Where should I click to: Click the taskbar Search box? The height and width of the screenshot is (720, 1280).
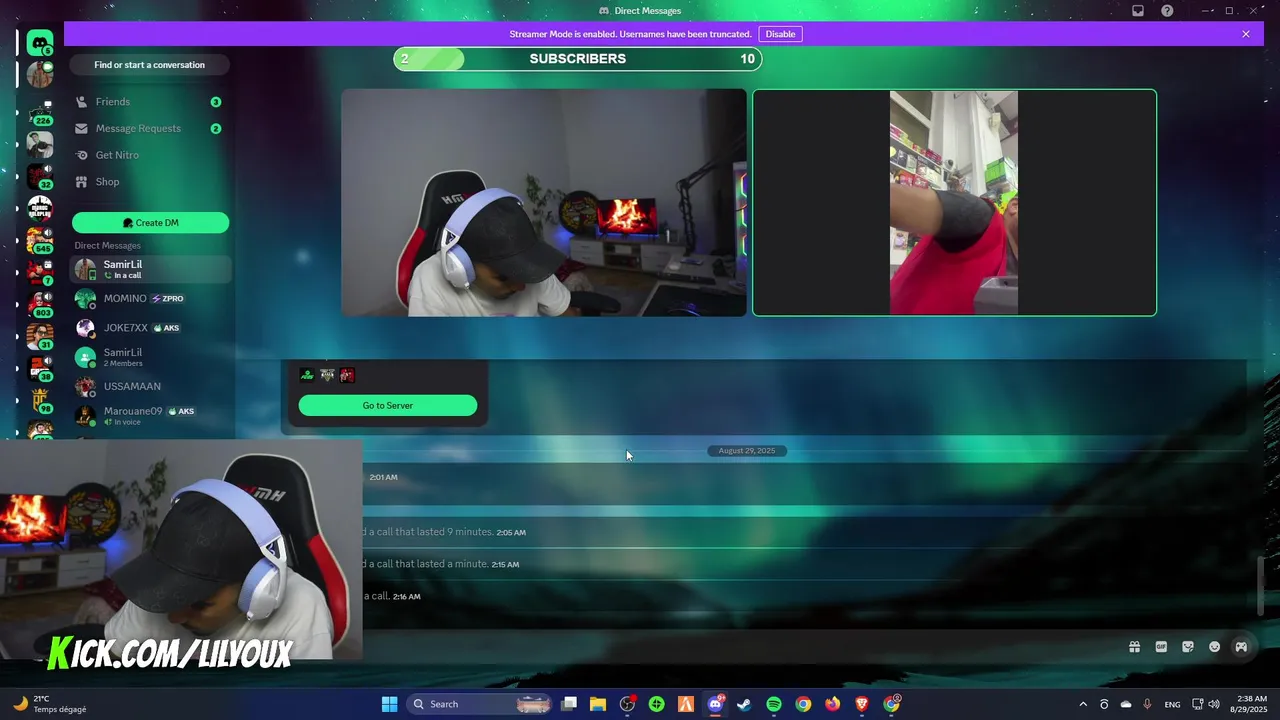pyautogui.click(x=481, y=704)
